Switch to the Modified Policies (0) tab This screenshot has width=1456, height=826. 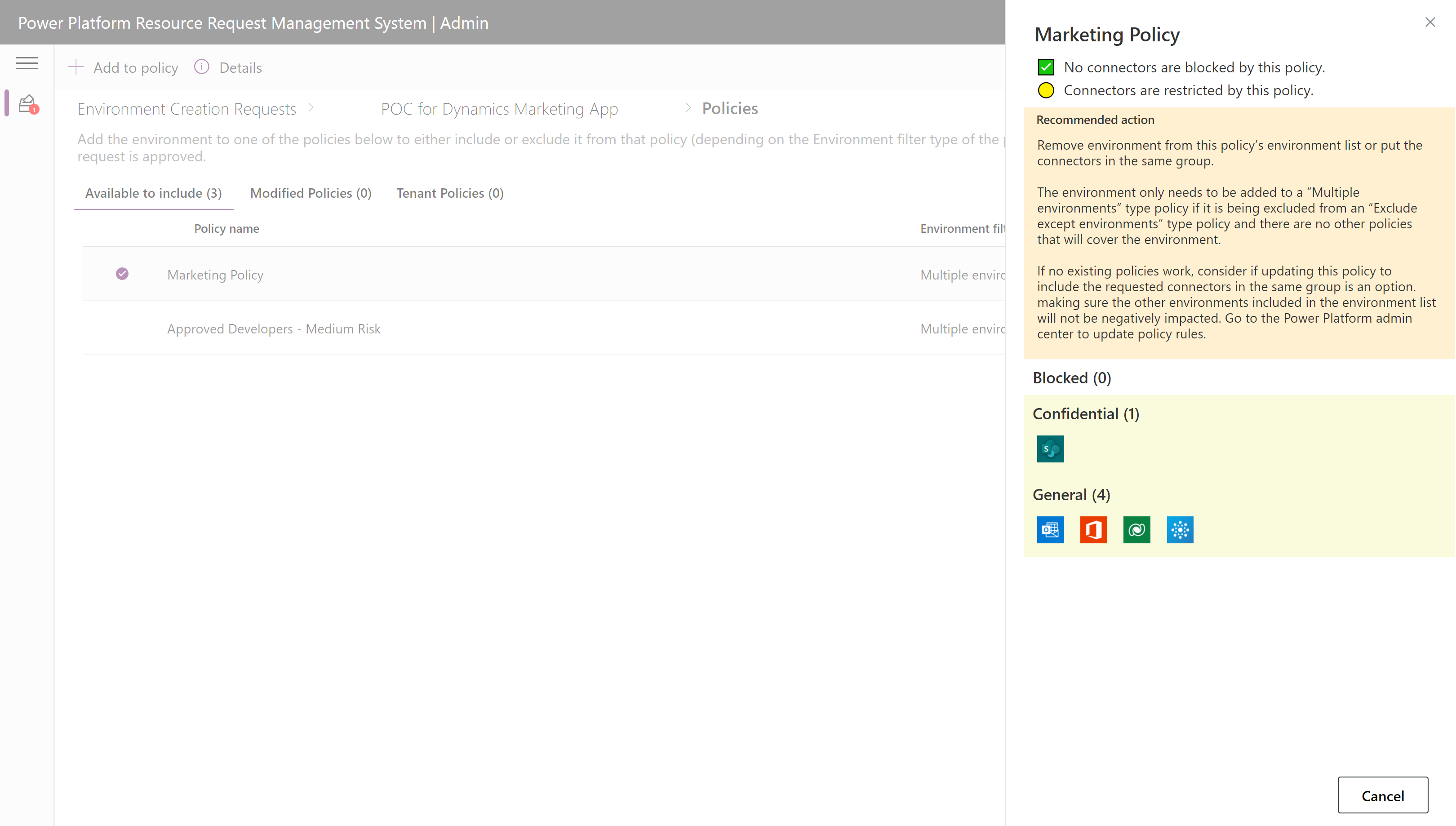tap(310, 192)
